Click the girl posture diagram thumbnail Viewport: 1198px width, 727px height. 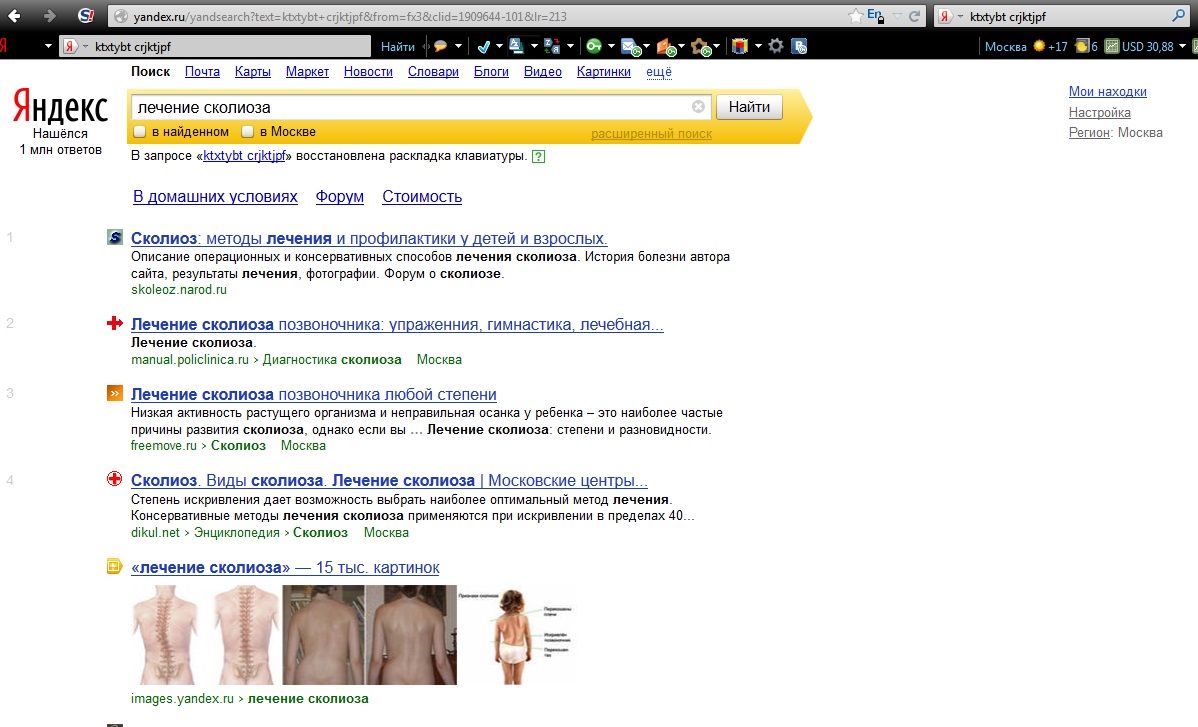pyautogui.click(x=516, y=635)
